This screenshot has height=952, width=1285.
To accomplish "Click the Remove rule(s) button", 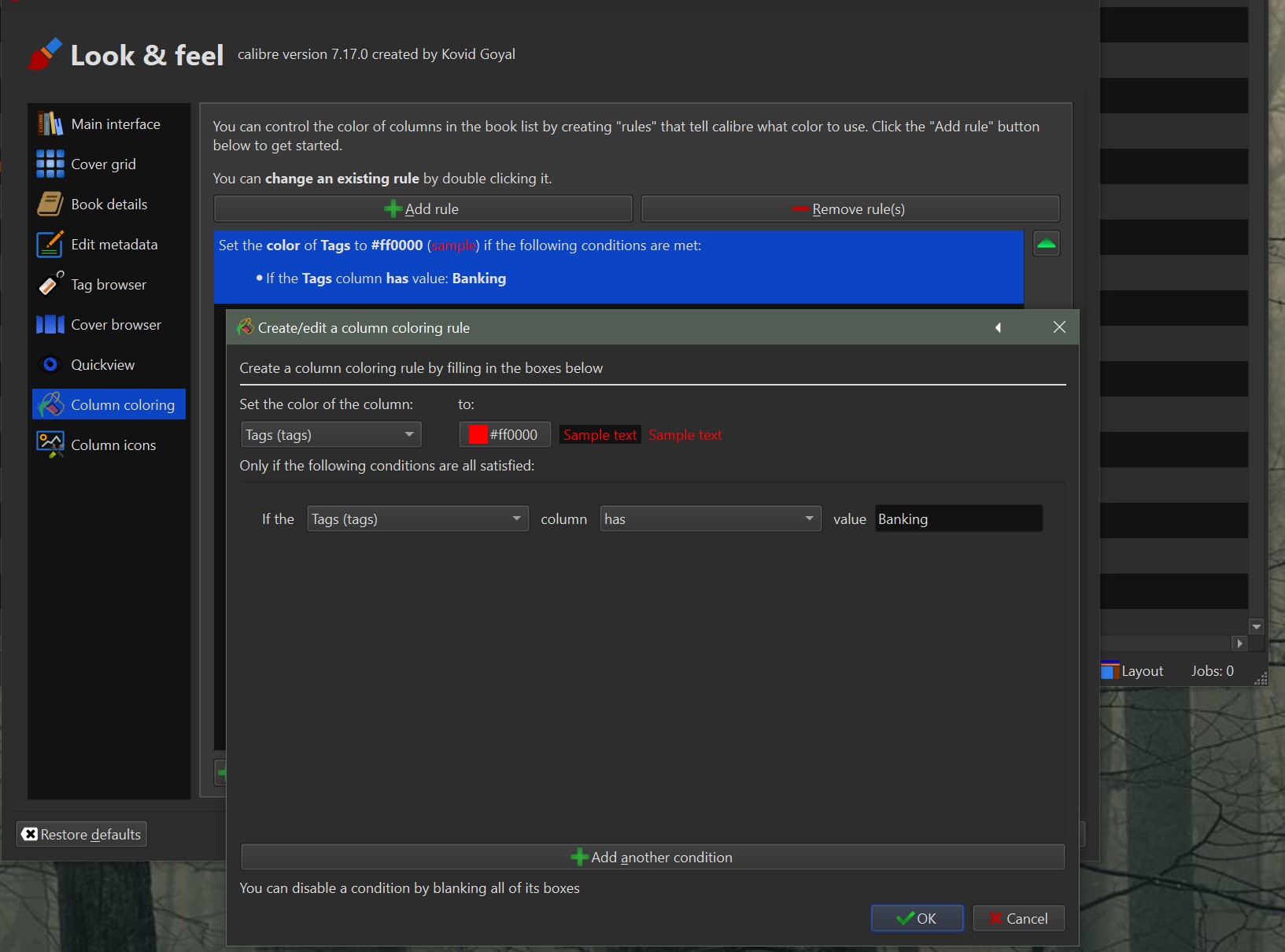I will [850, 209].
